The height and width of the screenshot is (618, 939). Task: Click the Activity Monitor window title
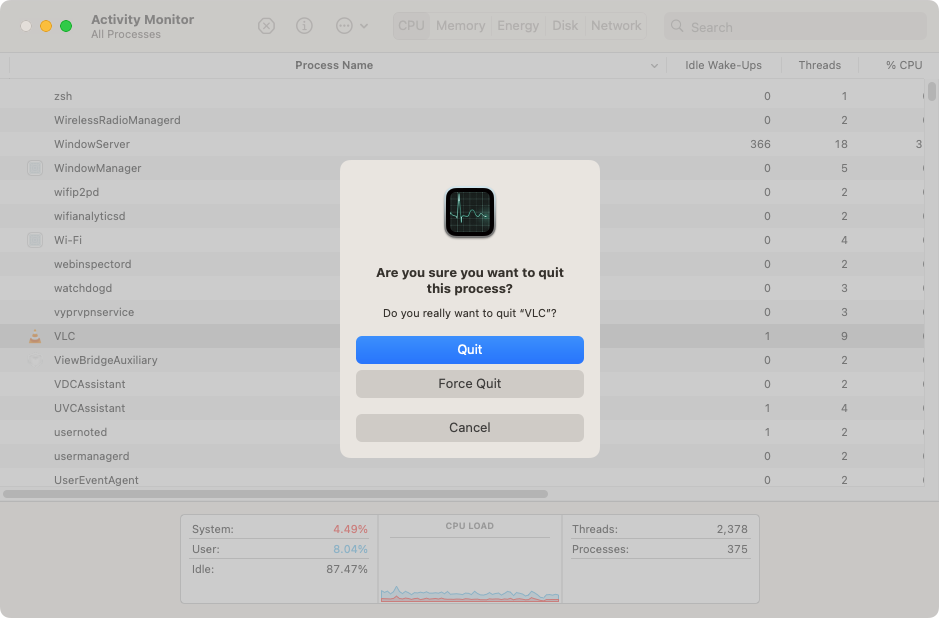143,19
